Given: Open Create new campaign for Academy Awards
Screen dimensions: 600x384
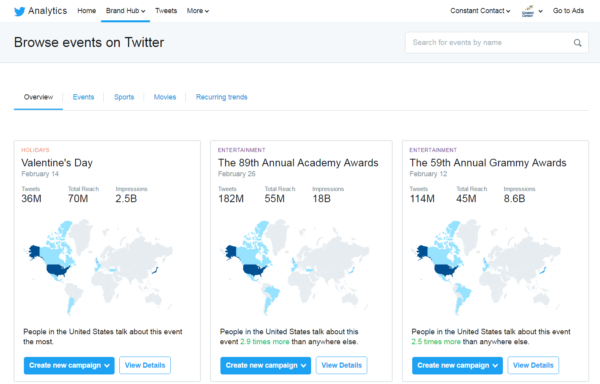Looking at the screenshot, I should (266, 365).
